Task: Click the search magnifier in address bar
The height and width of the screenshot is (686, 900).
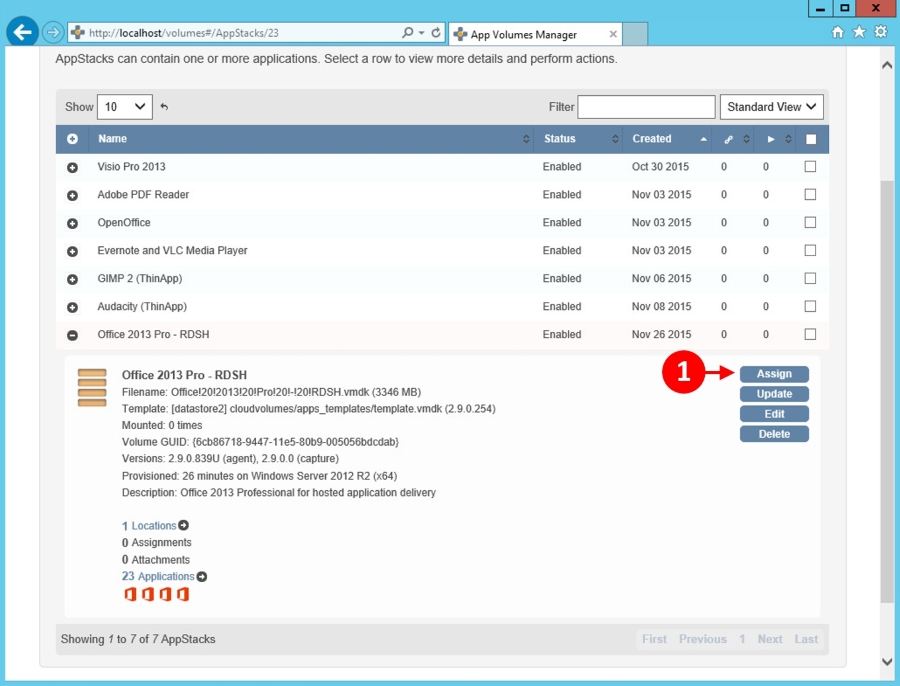Action: point(407,33)
